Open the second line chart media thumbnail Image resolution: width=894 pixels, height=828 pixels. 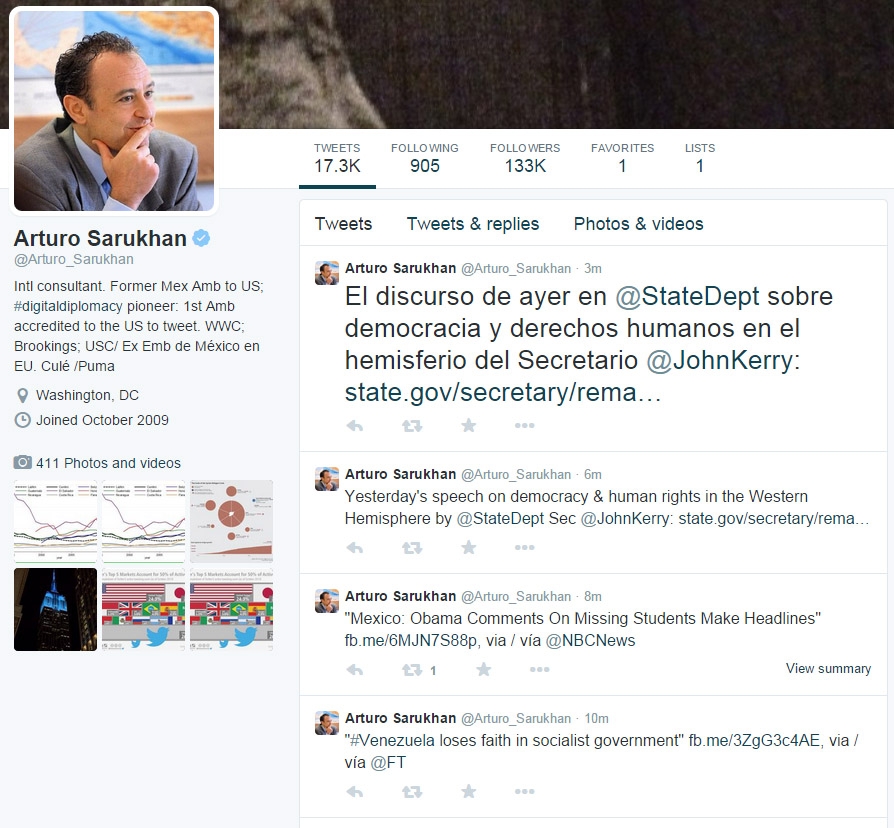point(143,521)
